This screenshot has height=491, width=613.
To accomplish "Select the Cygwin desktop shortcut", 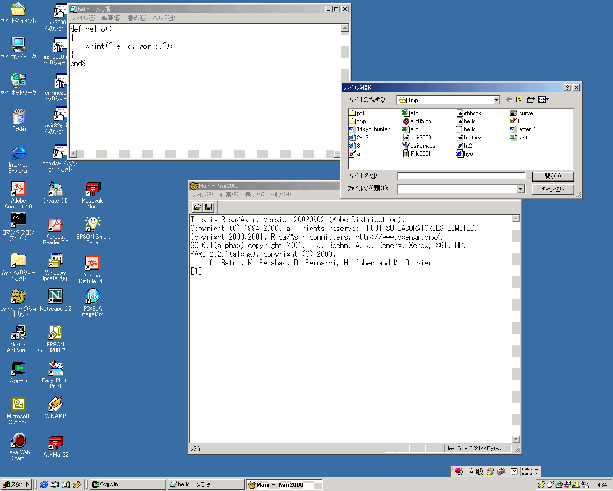I will 18,374.
